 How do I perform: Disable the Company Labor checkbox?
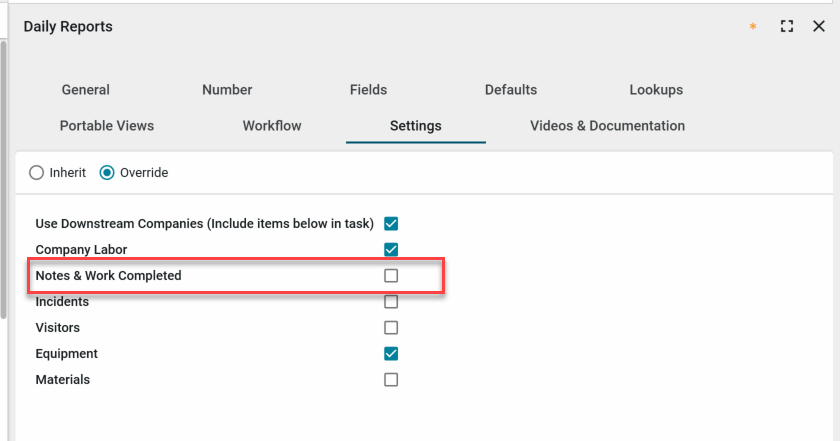(x=391, y=250)
